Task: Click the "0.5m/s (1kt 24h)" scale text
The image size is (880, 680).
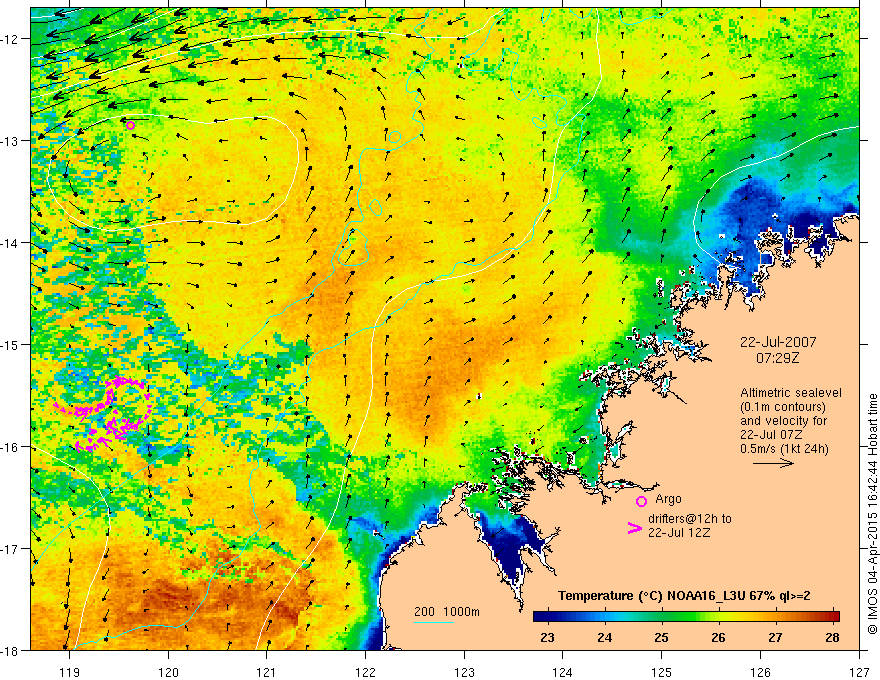Action: (784, 449)
